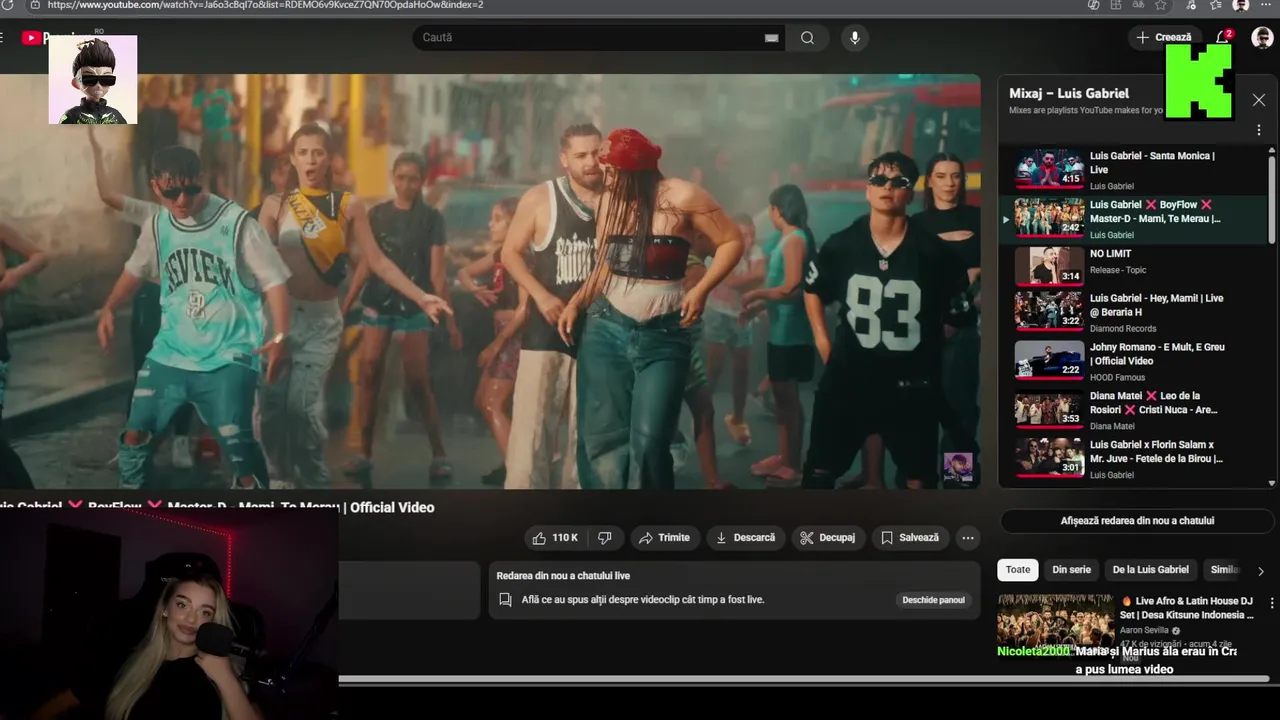
Task: Click Afișează redarea din nou a chatului
Action: point(1137,521)
